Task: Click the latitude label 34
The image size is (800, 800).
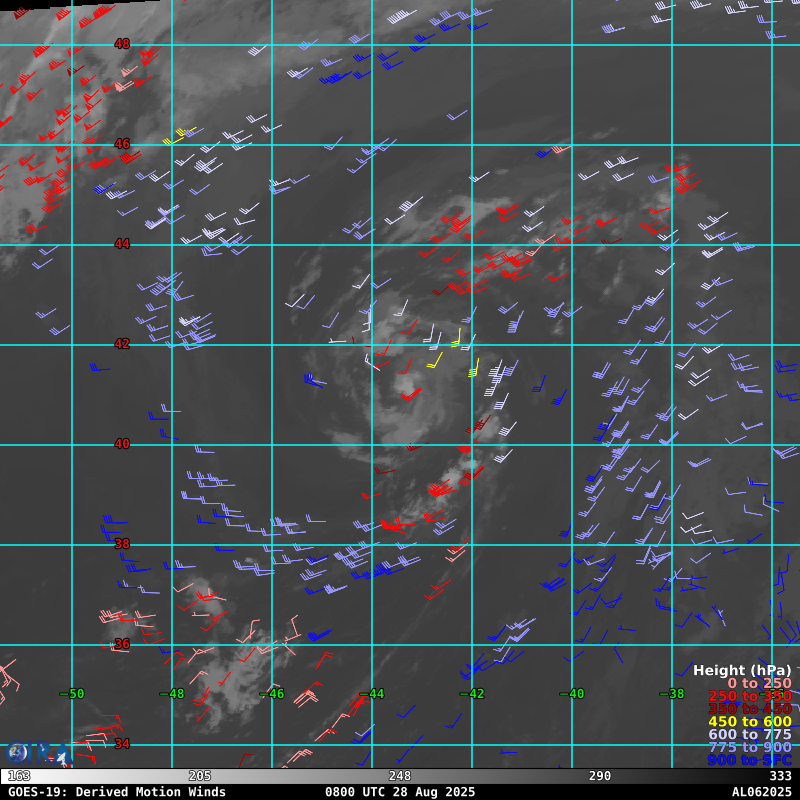Action: [122, 744]
